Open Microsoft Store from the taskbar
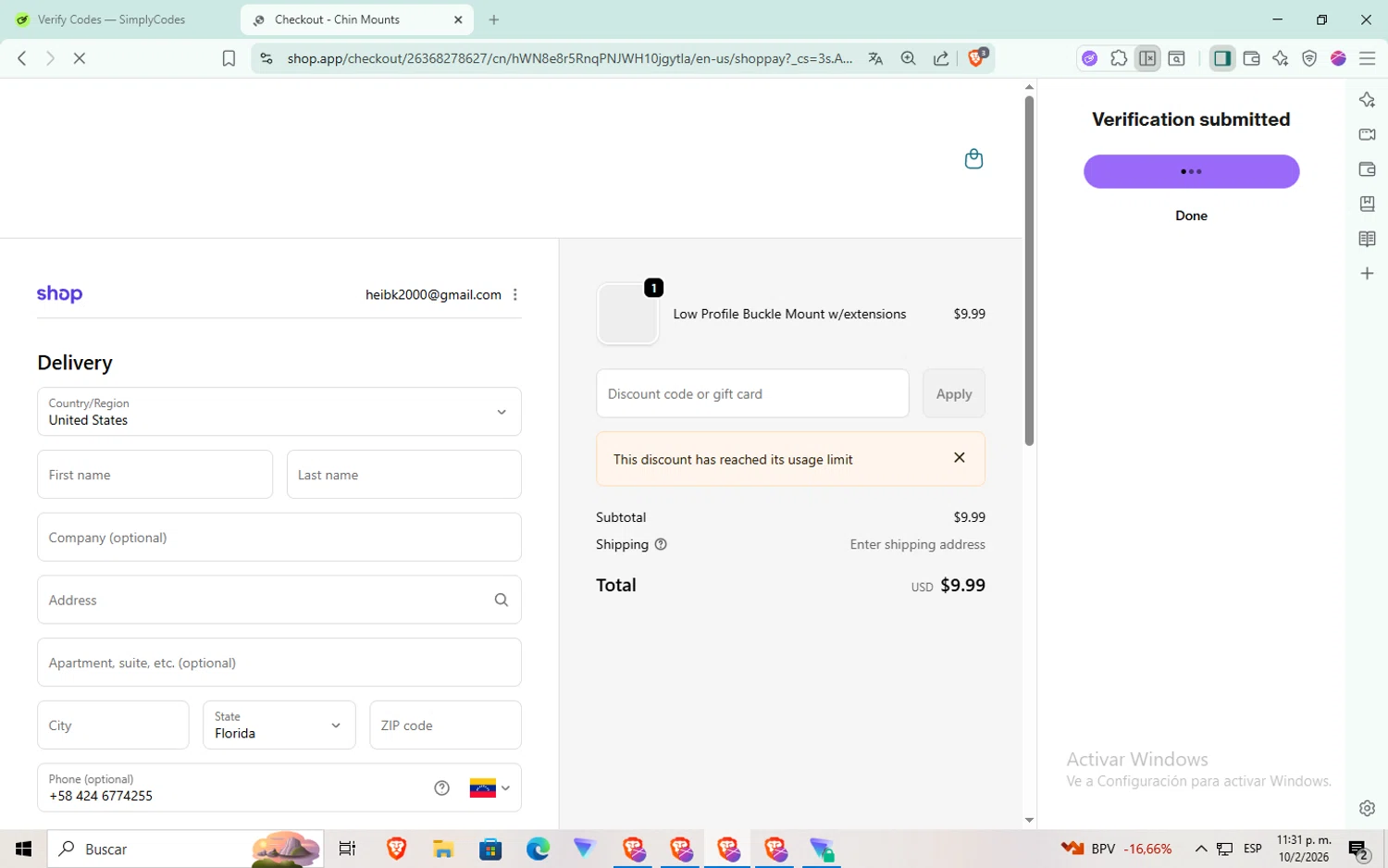The height and width of the screenshot is (868, 1388). 490,849
